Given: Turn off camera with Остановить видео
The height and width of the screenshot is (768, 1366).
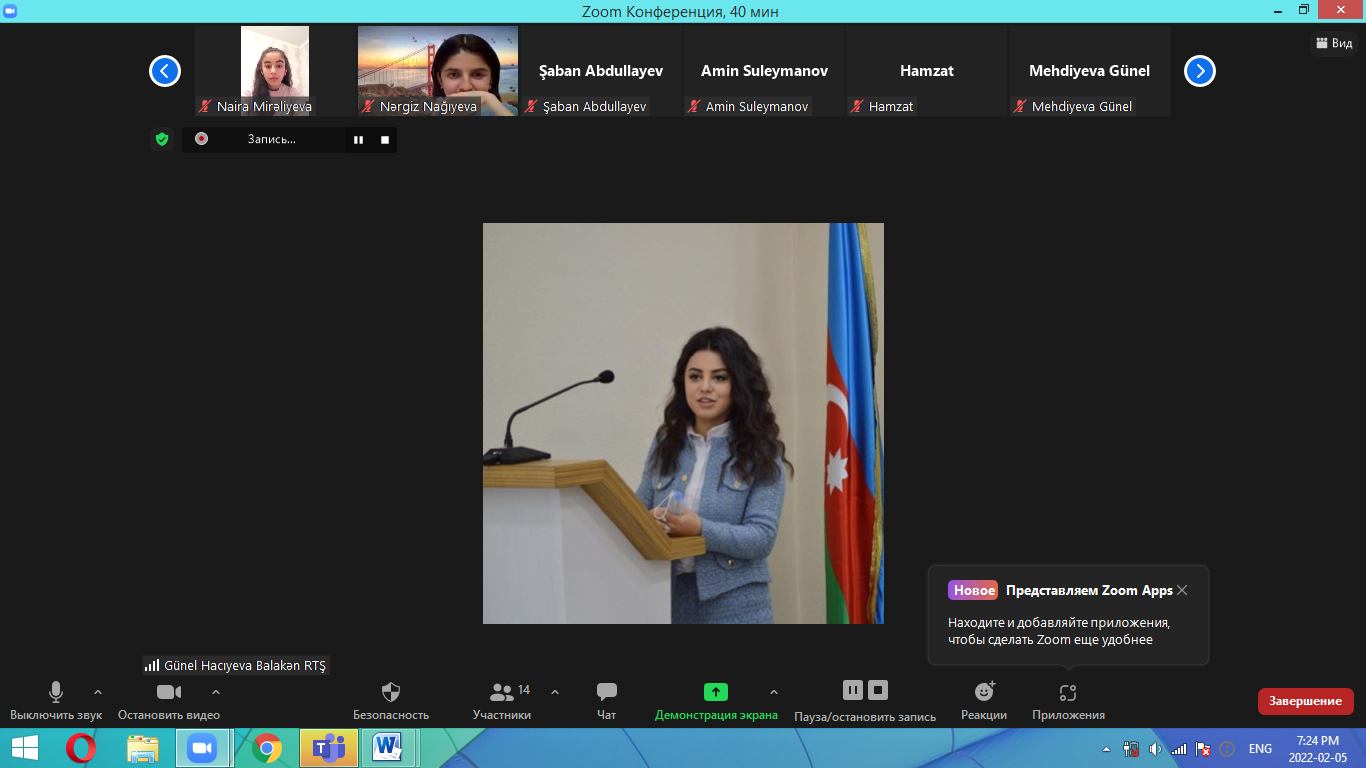Looking at the screenshot, I should 169,693.
